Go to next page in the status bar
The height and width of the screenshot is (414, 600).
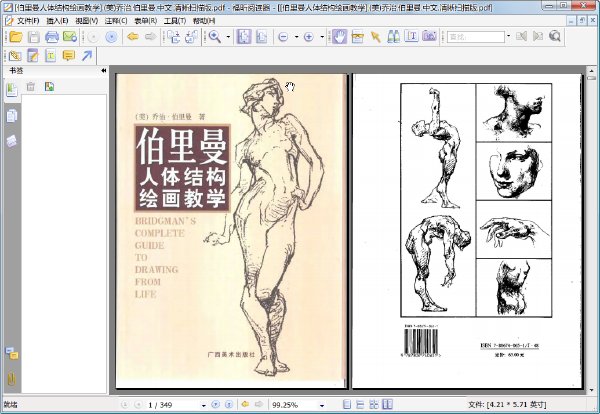pos(215,404)
